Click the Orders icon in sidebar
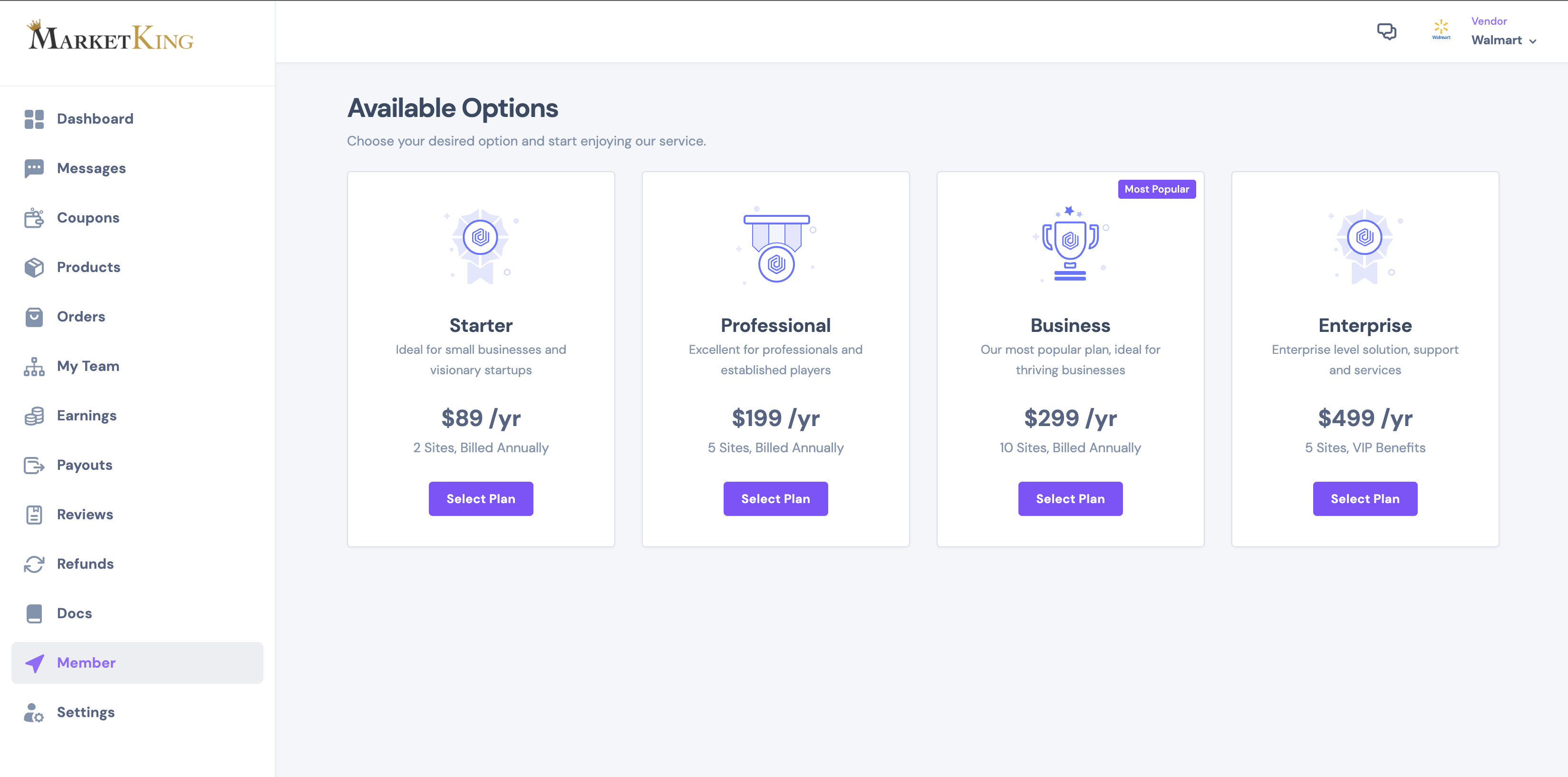This screenshot has height=777, width=1568. (x=35, y=316)
